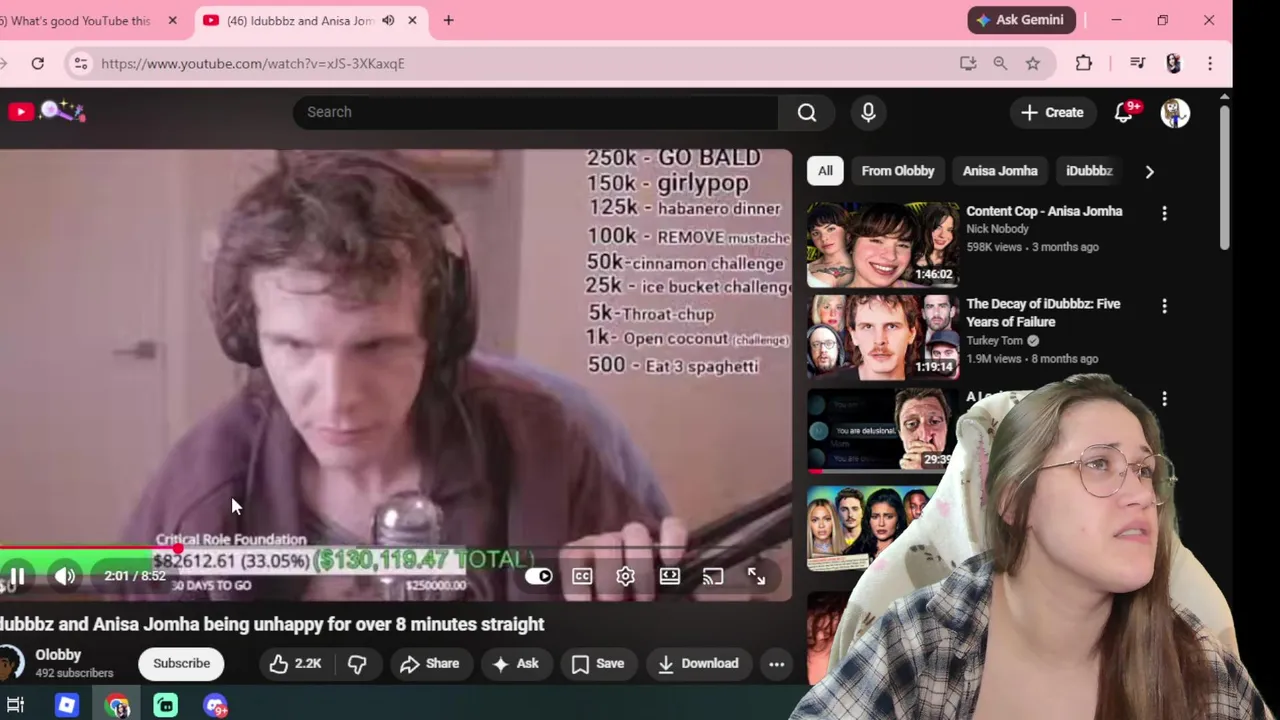Open the green app on the taskbar
Image resolution: width=1280 pixels, height=720 pixels.
(166, 705)
